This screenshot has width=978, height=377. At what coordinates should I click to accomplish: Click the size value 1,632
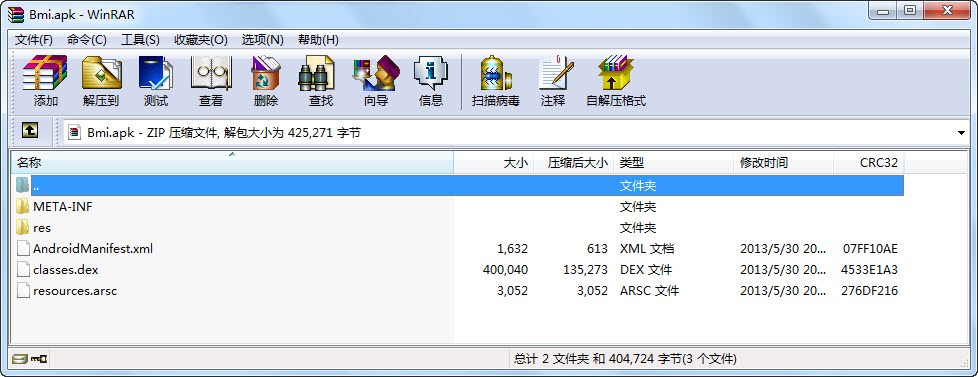coord(513,248)
